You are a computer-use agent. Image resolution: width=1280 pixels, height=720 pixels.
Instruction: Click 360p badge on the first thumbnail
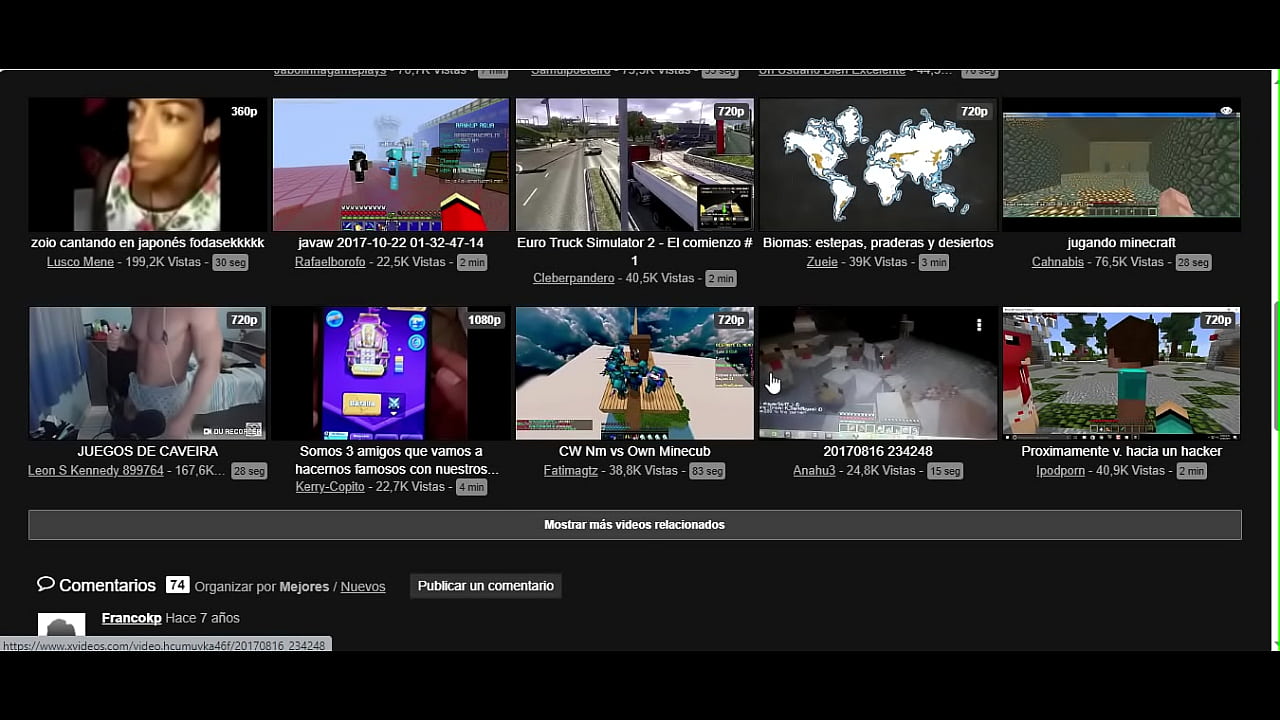244,112
